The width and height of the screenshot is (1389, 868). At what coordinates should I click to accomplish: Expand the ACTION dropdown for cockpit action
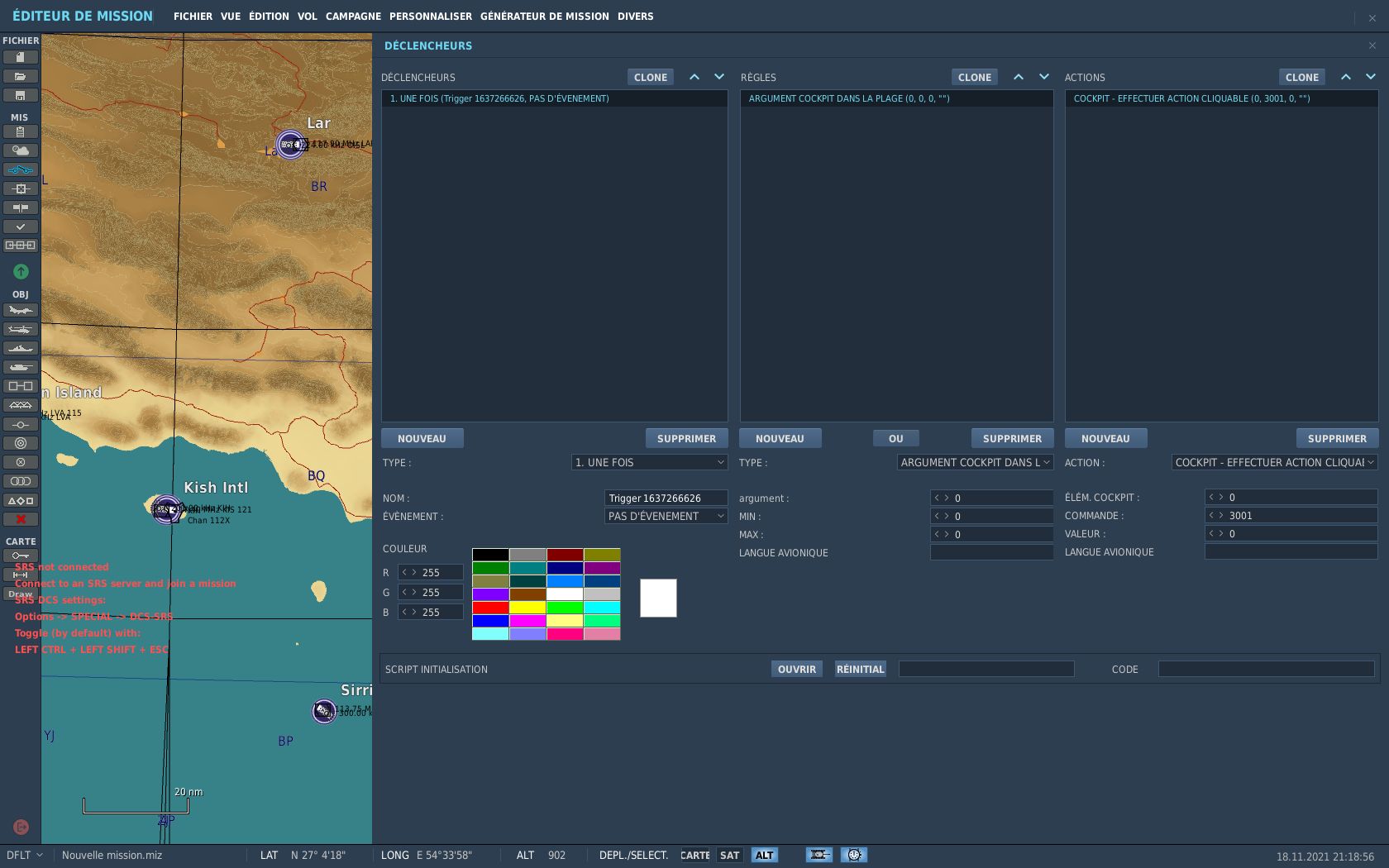tap(1274, 463)
